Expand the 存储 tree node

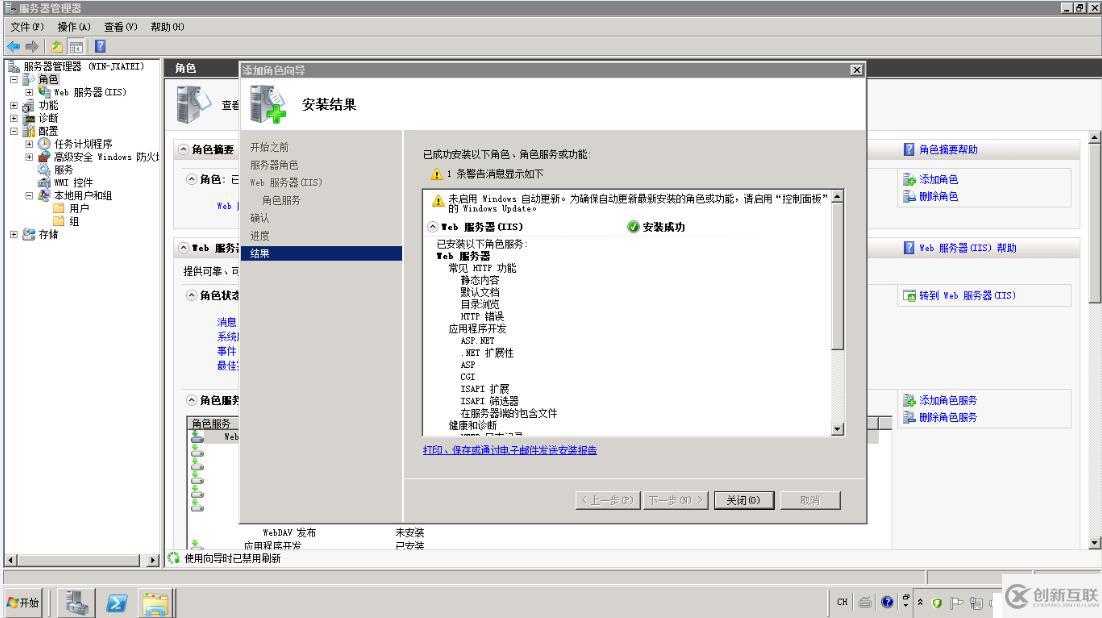point(13,234)
